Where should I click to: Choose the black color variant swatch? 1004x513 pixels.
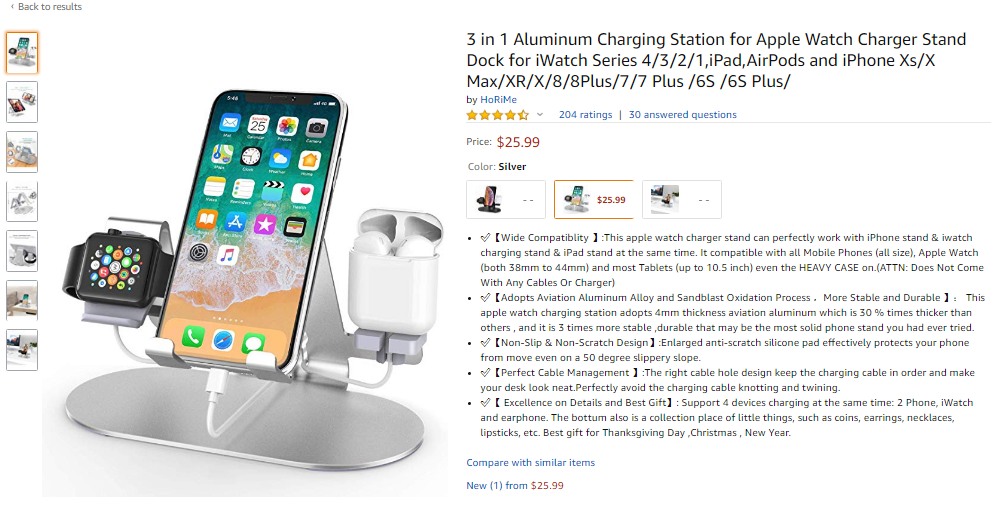[506, 200]
